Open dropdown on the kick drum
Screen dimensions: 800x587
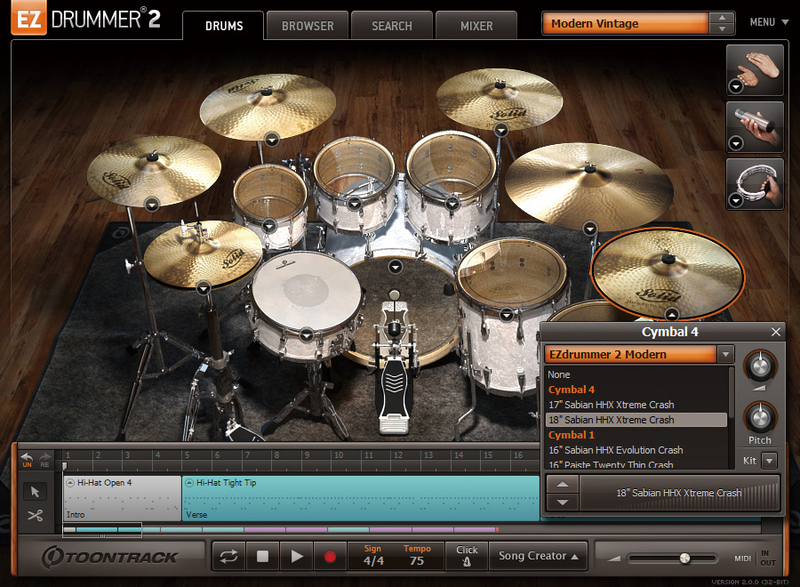(x=395, y=266)
